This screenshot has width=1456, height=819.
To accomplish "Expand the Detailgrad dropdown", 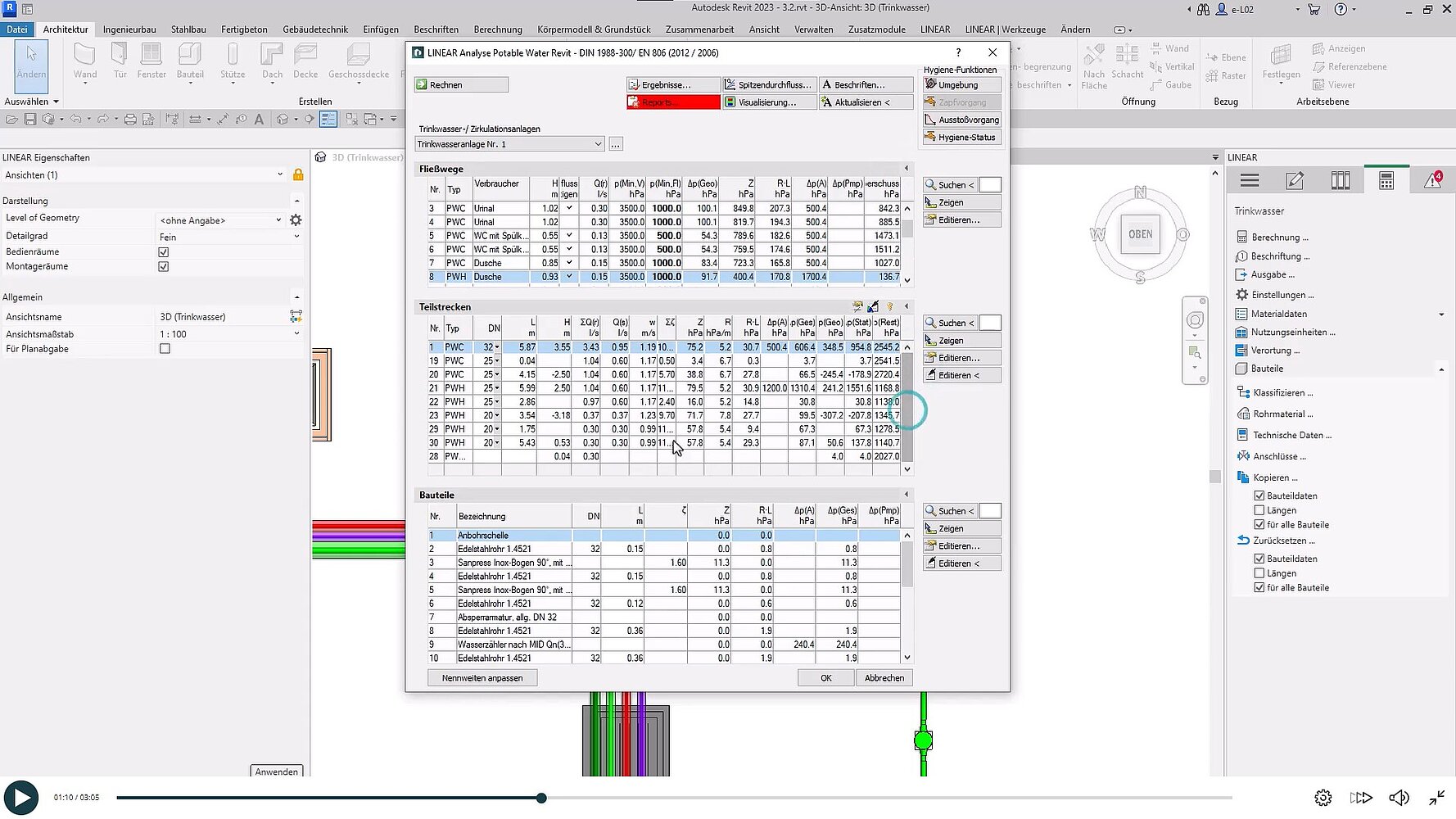I will 296,237.
